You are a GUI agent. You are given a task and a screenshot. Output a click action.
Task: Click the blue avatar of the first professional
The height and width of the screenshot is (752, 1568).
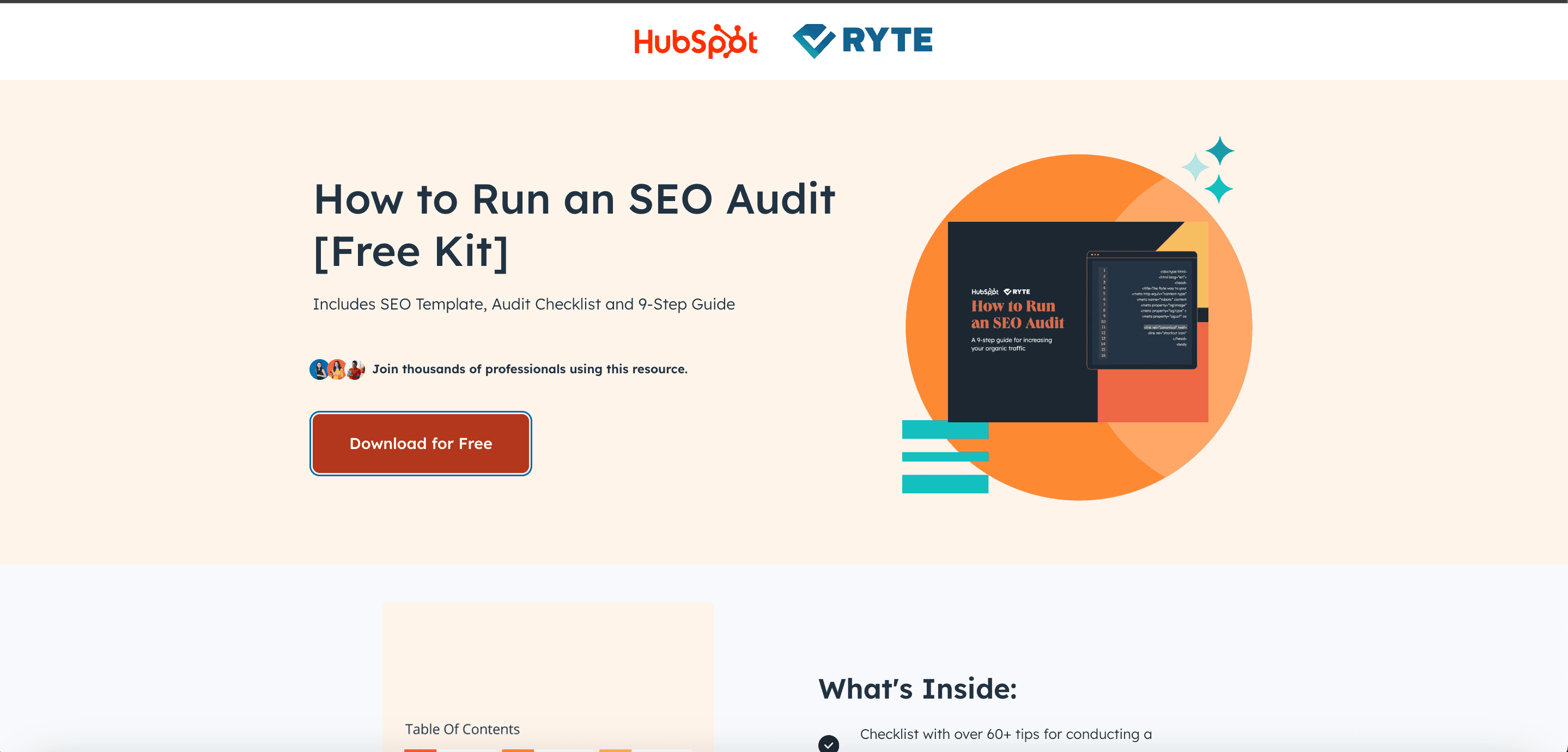click(319, 368)
